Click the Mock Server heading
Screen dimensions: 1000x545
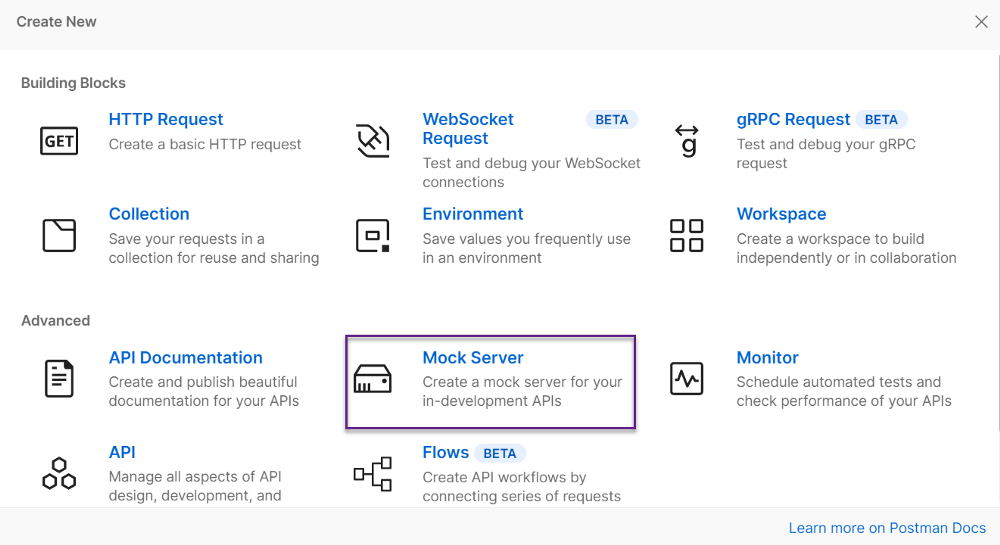click(473, 358)
